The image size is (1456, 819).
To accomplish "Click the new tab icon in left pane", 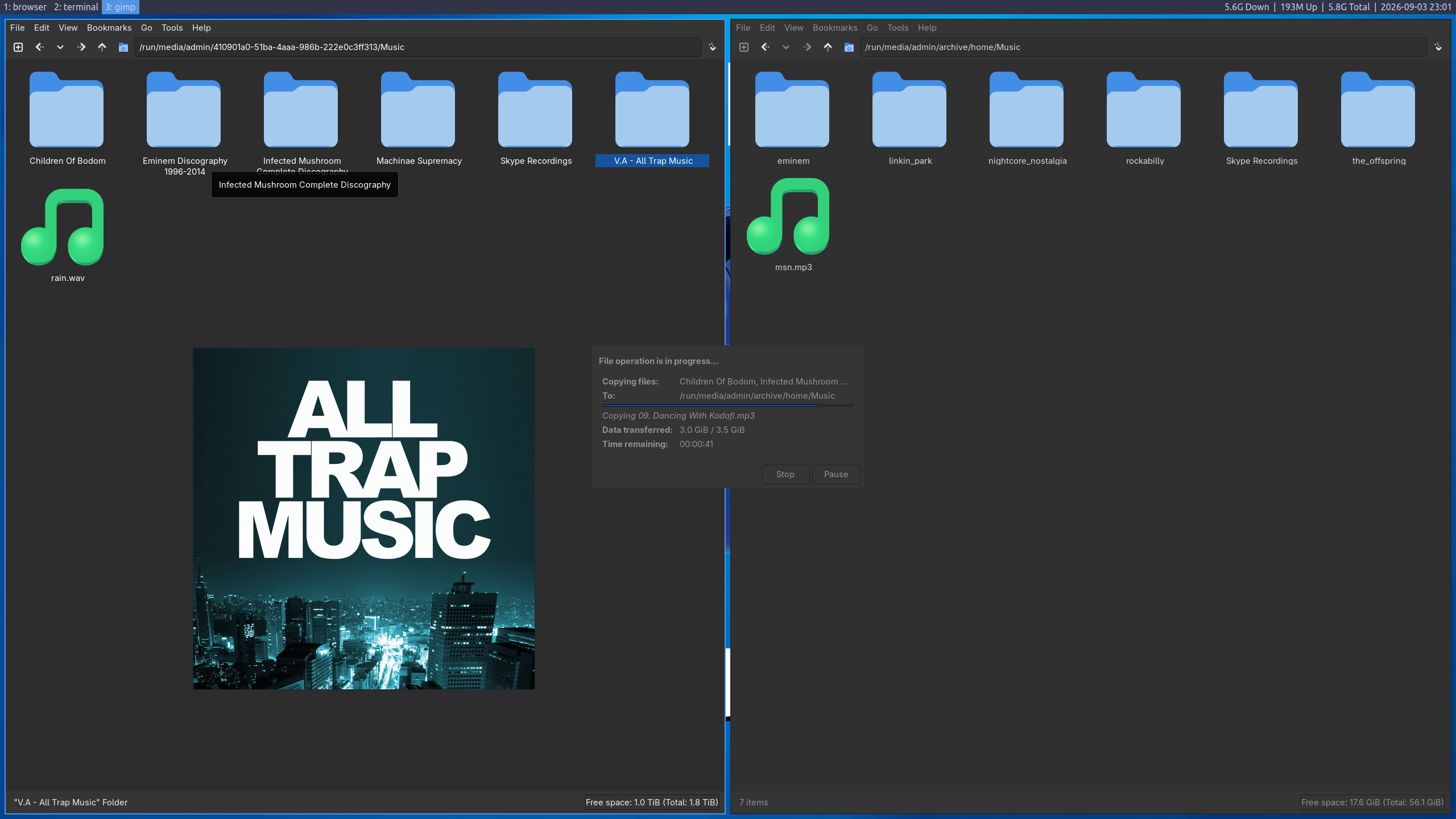I will tap(18, 47).
